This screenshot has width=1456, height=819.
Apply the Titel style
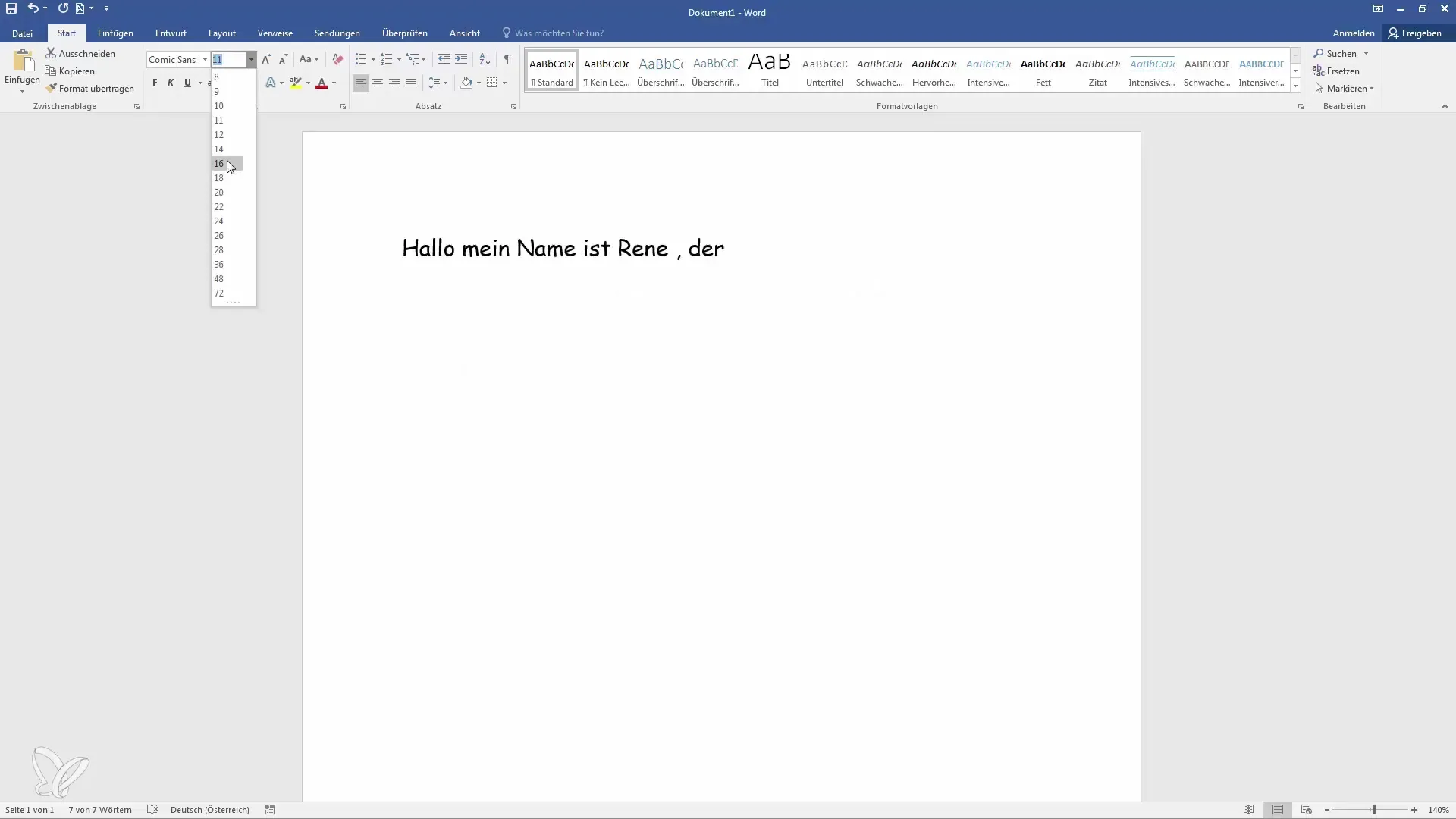click(770, 71)
